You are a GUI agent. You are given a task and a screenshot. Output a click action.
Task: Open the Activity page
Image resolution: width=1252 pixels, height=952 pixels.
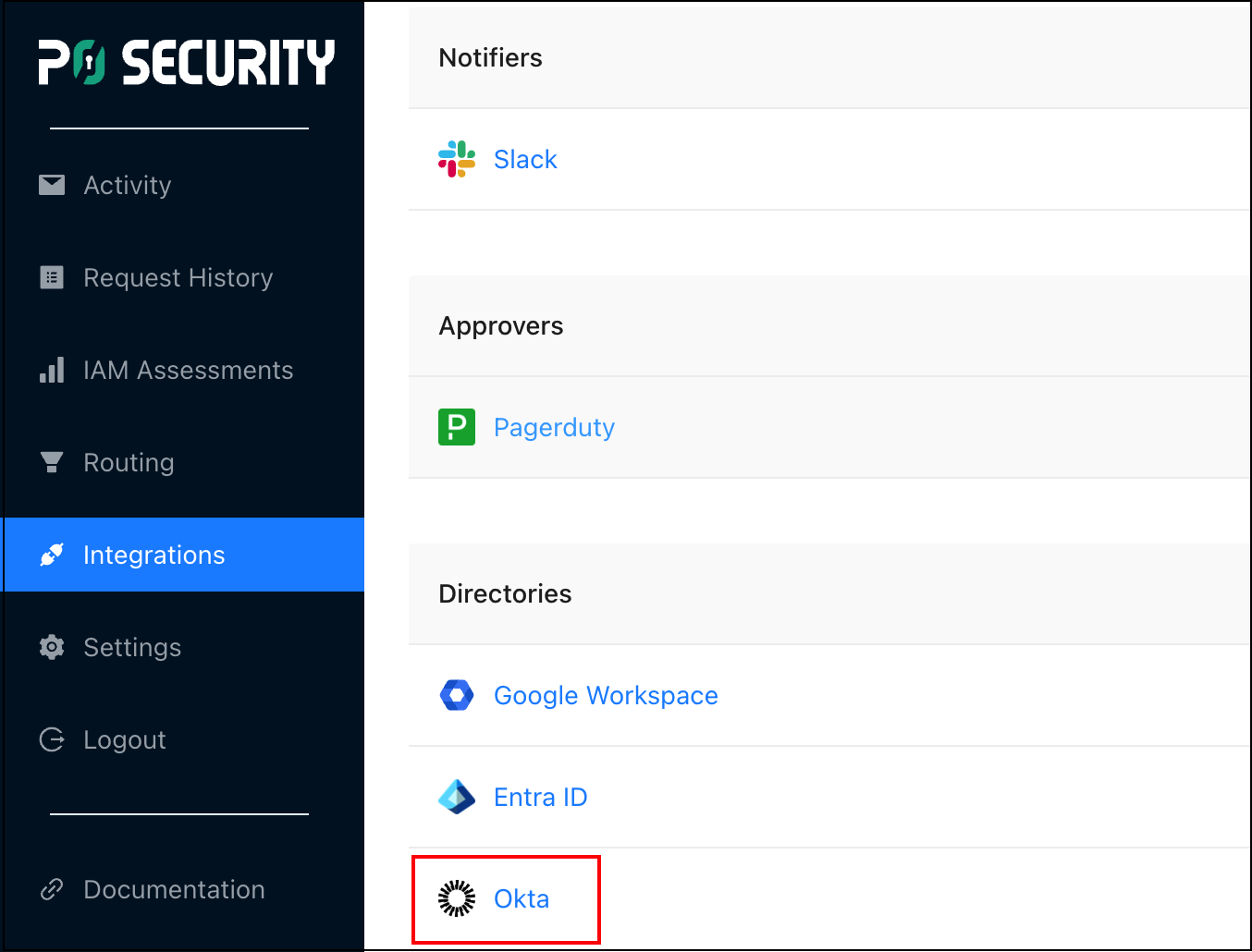tap(127, 185)
